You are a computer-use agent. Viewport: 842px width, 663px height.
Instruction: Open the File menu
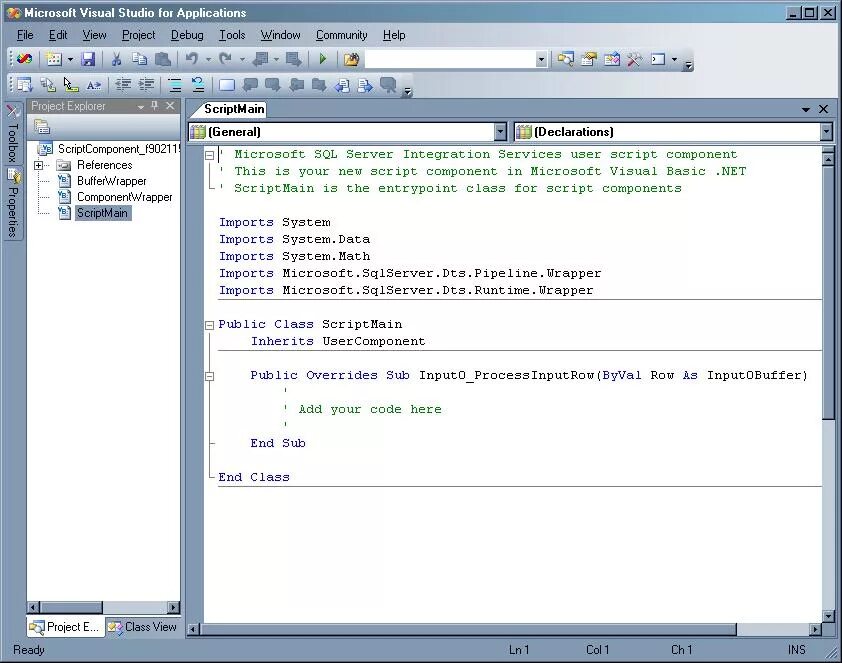[x=25, y=35]
